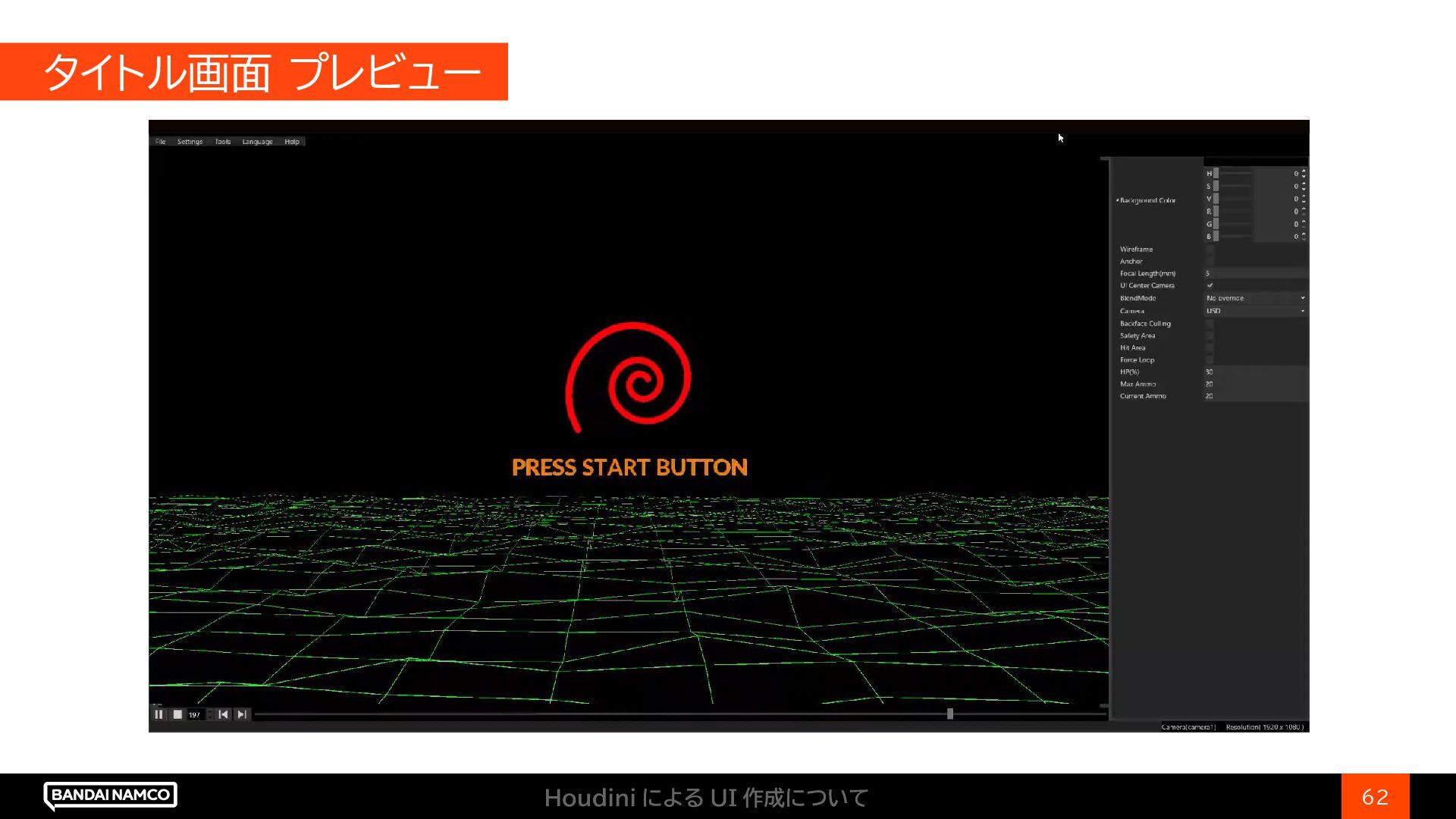The height and width of the screenshot is (819, 1456).
Task: Pause the preview playback
Action: pyautogui.click(x=158, y=714)
